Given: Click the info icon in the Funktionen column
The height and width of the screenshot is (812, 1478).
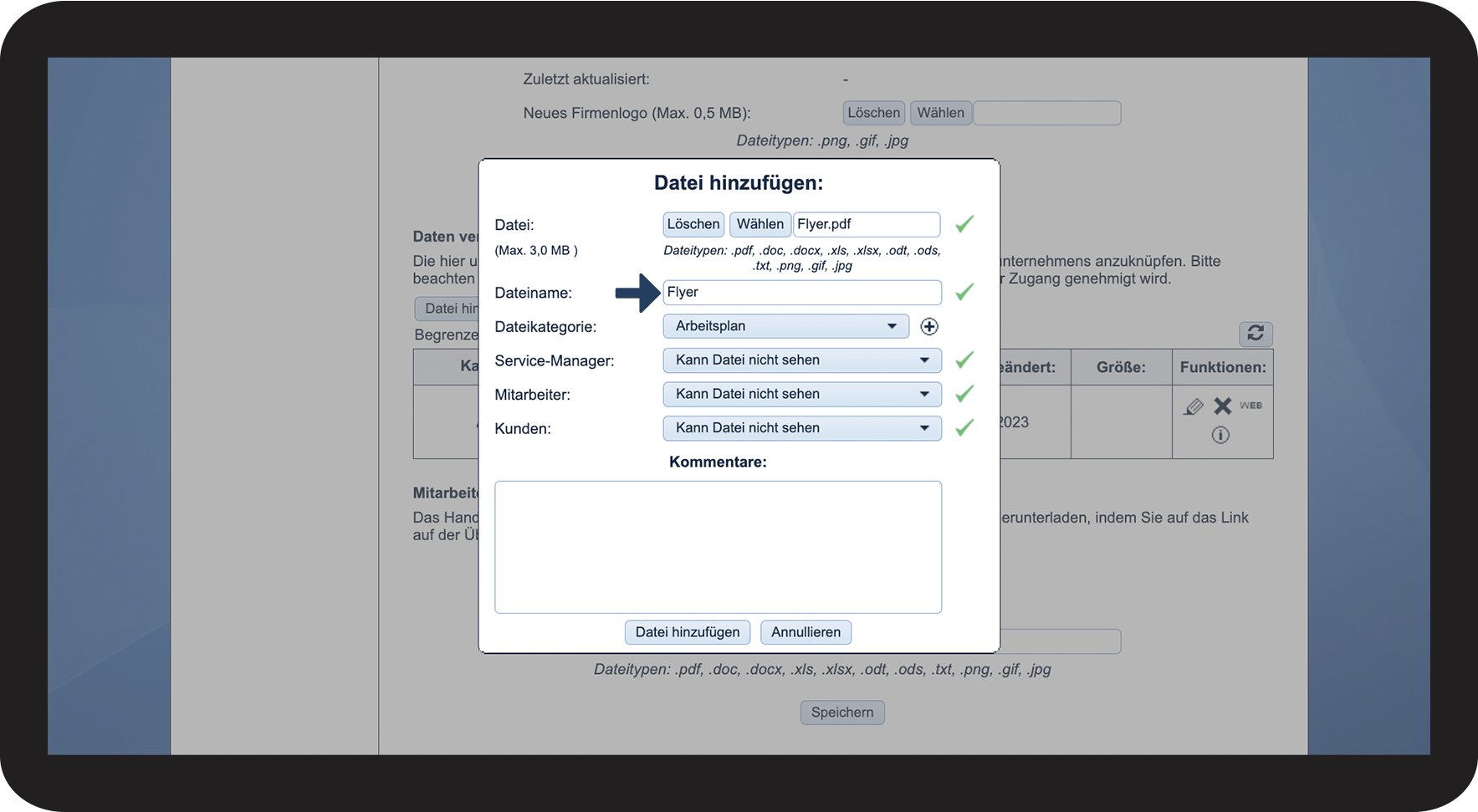Looking at the screenshot, I should tap(1220, 435).
